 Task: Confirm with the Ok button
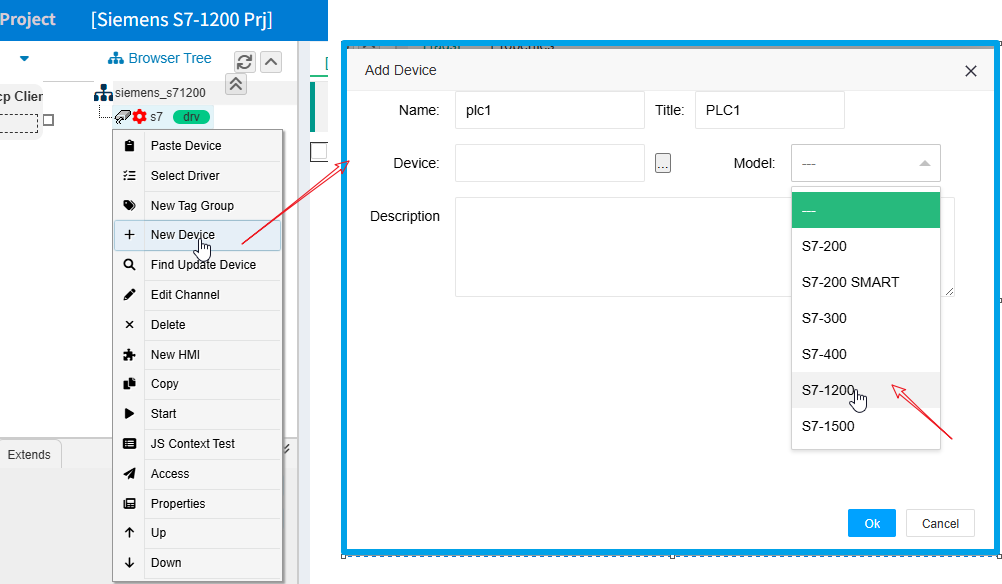[x=872, y=523]
